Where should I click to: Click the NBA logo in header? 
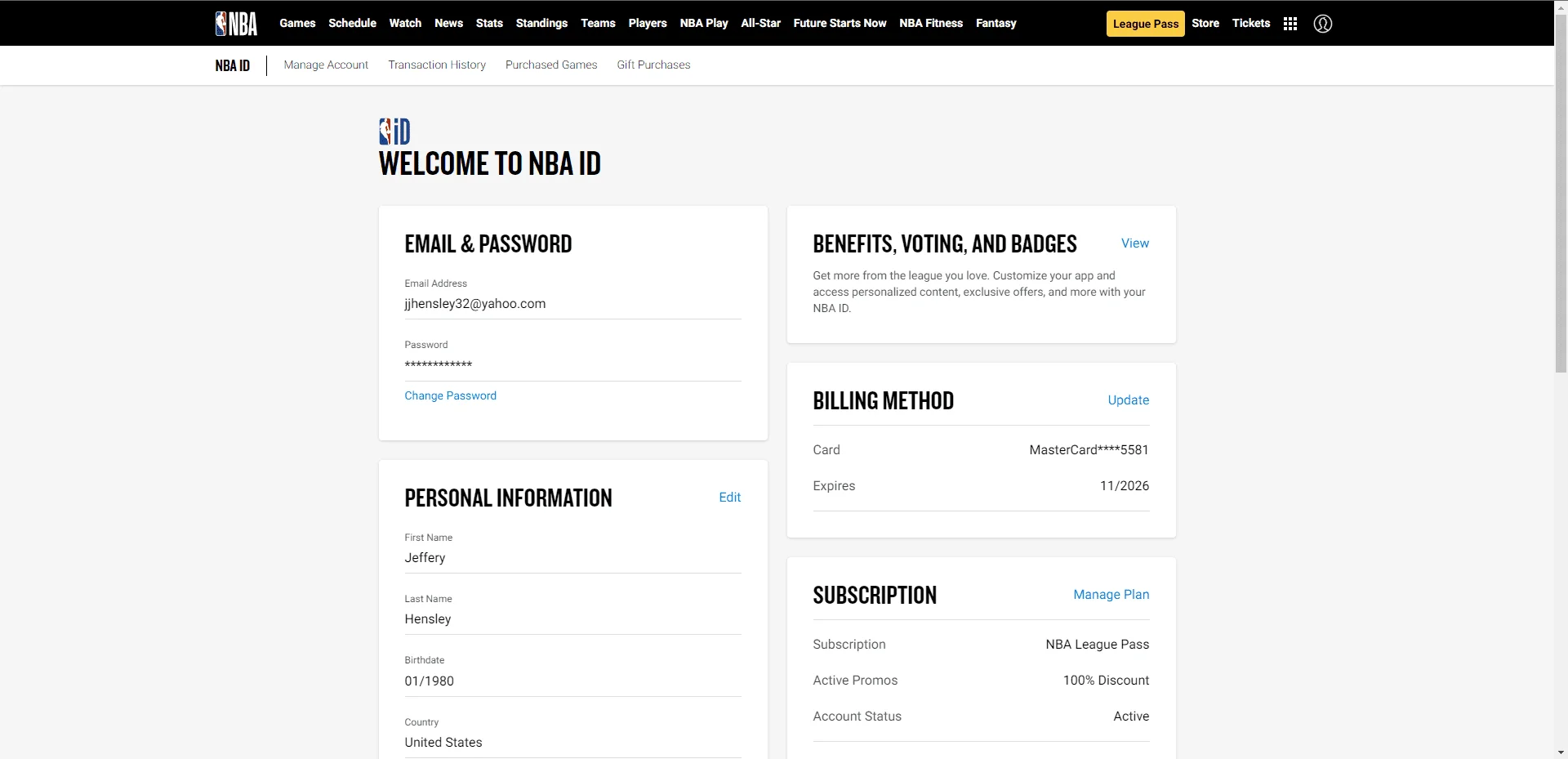[236, 24]
